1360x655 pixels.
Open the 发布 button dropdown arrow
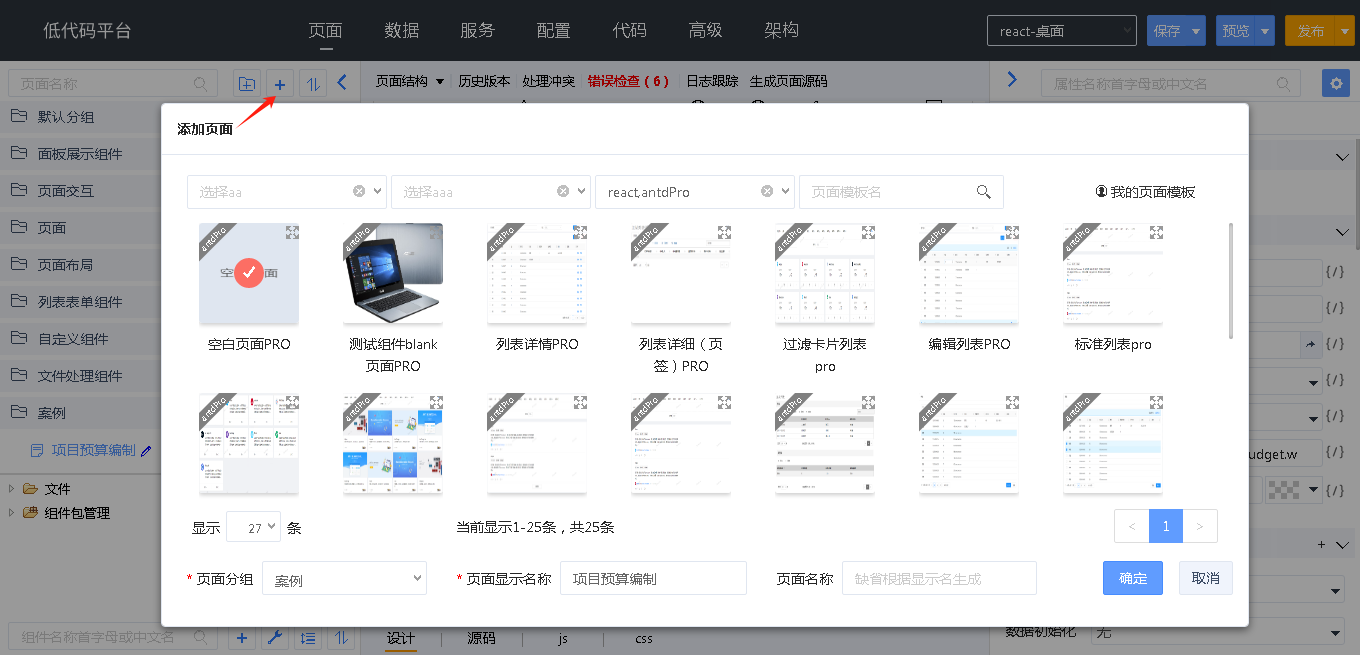tap(1343, 31)
